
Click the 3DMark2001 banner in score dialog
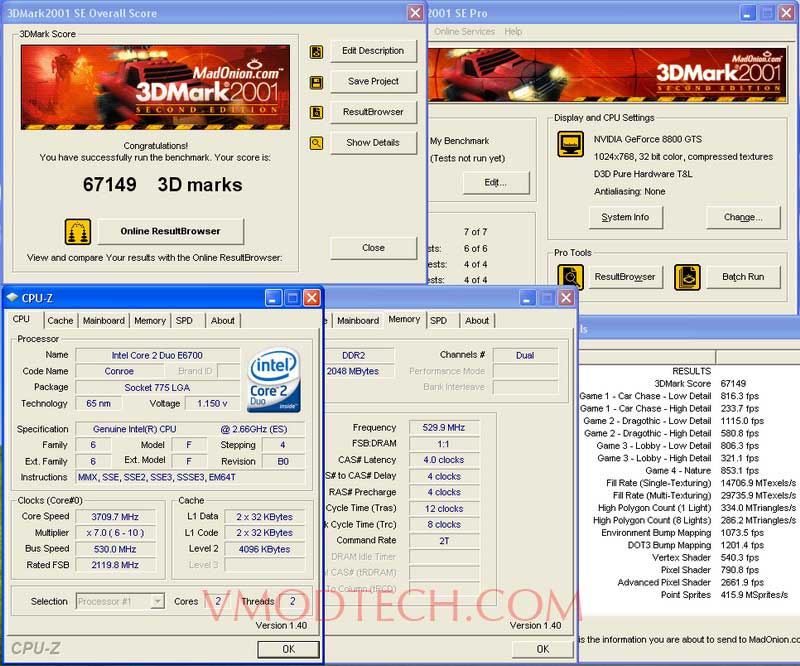[x=156, y=87]
